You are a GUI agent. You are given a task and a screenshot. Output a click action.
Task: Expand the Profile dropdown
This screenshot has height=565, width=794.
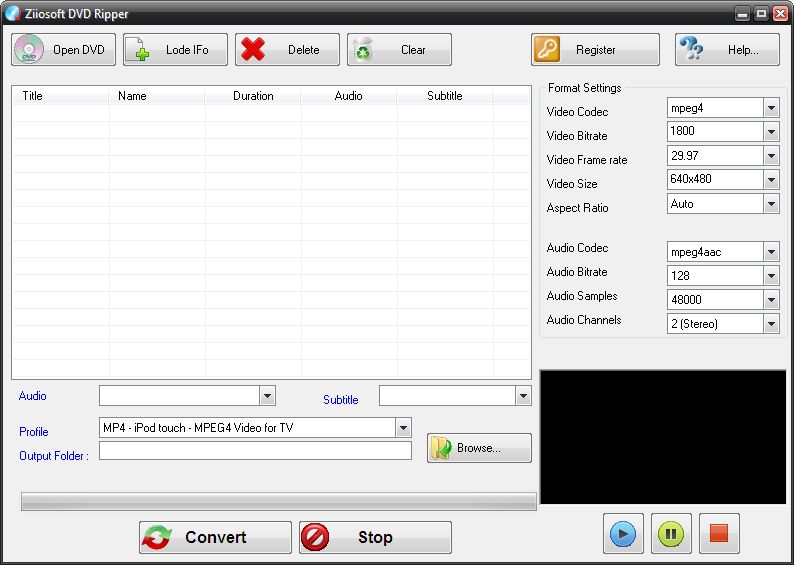click(403, 428)
